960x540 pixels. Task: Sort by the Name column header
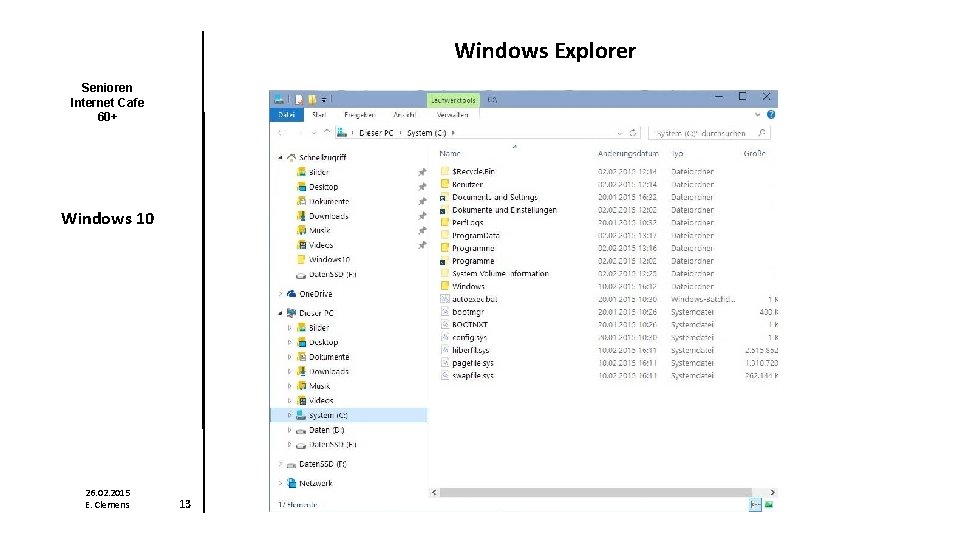[450, 154]
